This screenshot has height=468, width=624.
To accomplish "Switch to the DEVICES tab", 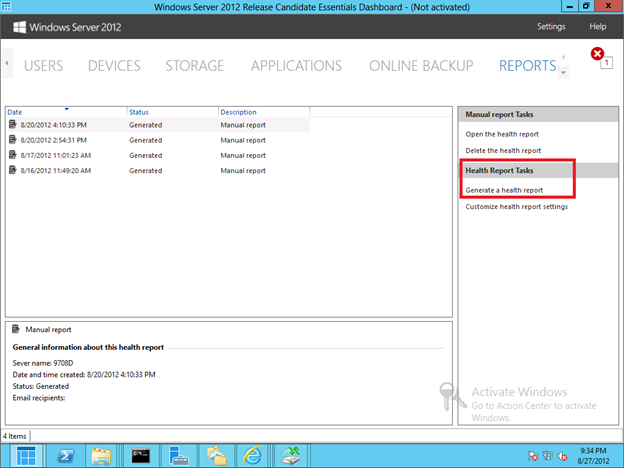I will pos(114,66).
